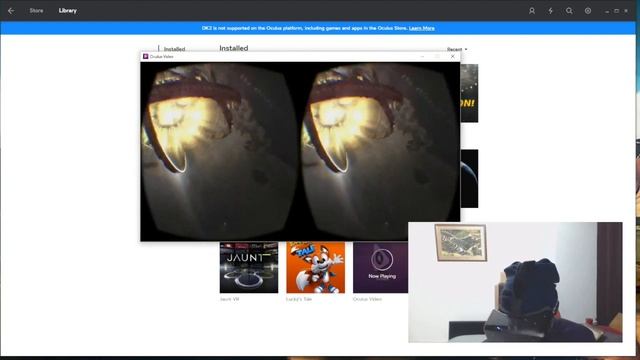Go back with the arrow icon
640x360 pixels.
click(11, 11)
